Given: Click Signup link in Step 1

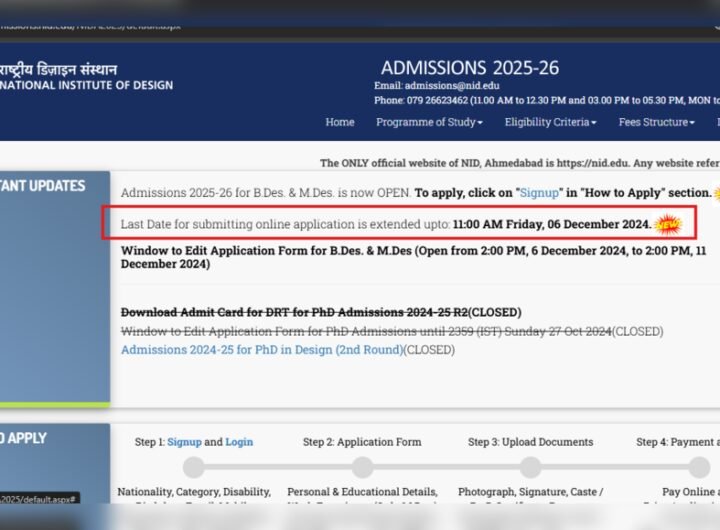Looking at the screenshot, I should (184, 442).
